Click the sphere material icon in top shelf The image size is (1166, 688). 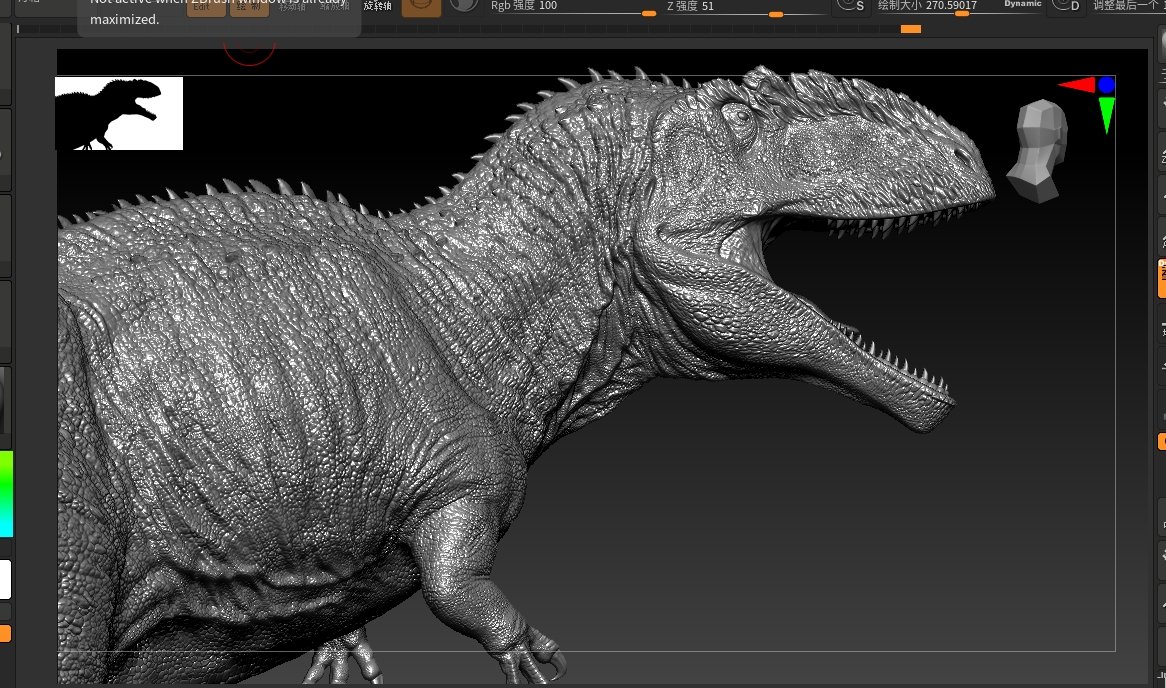(x=464, y=6)
